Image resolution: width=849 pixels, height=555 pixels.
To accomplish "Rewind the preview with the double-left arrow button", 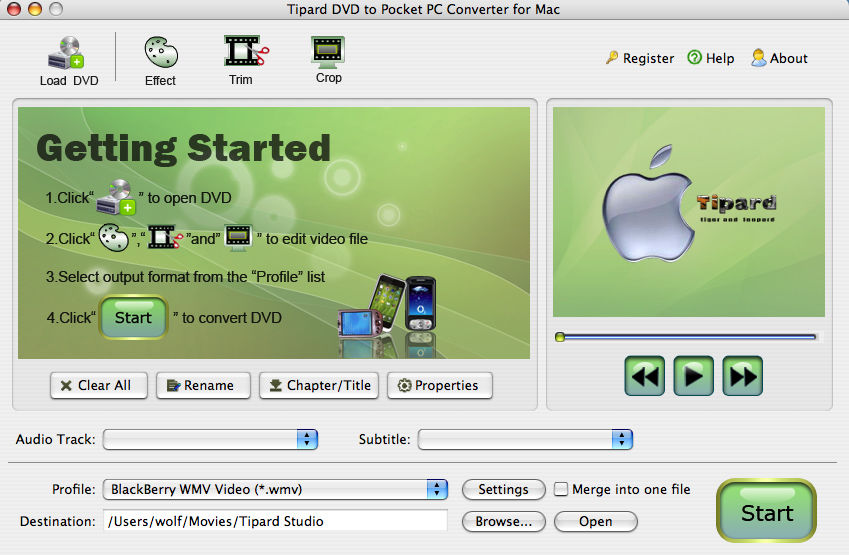I will point(644,376).
